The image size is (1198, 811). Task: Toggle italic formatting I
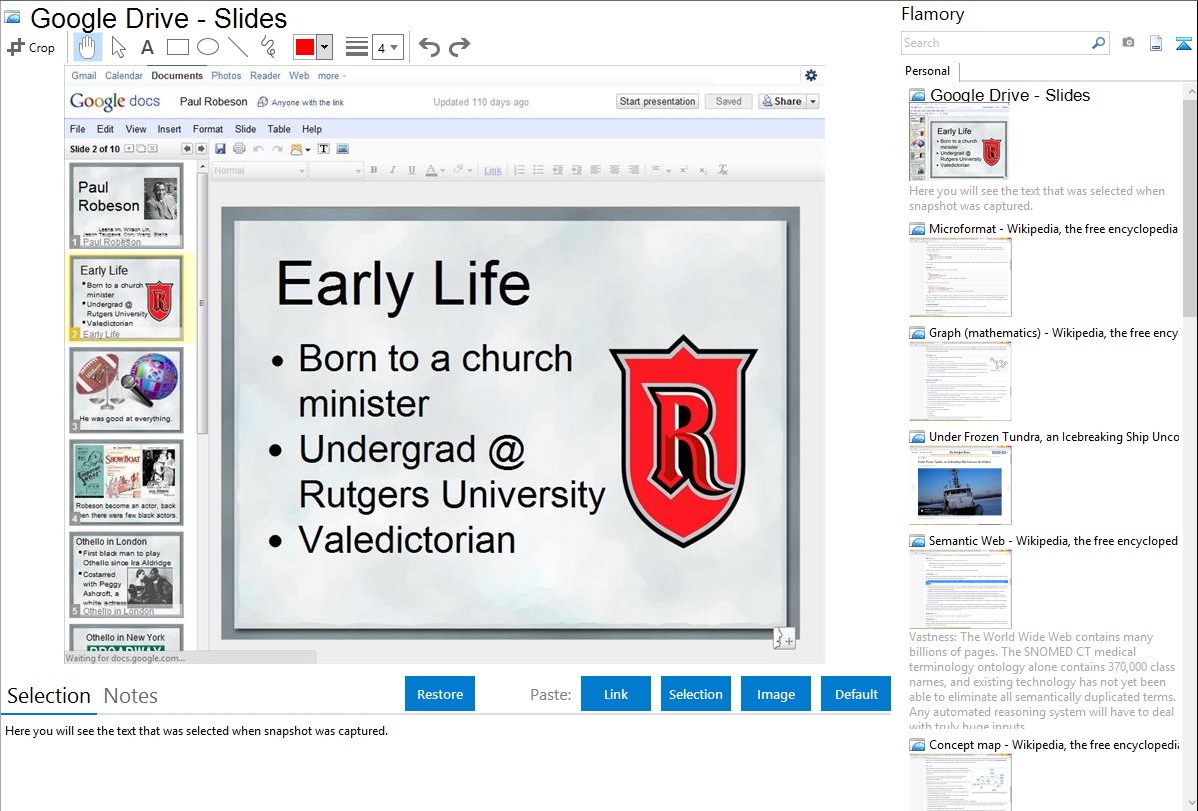click(393, 170)
